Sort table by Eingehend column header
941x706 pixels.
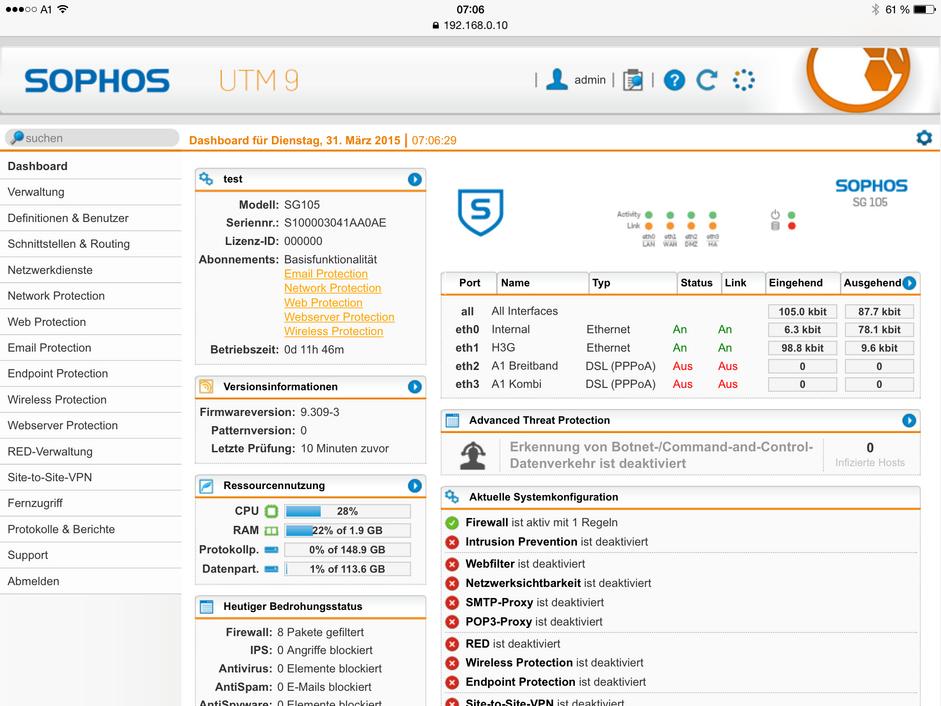[x=802, y=283]
